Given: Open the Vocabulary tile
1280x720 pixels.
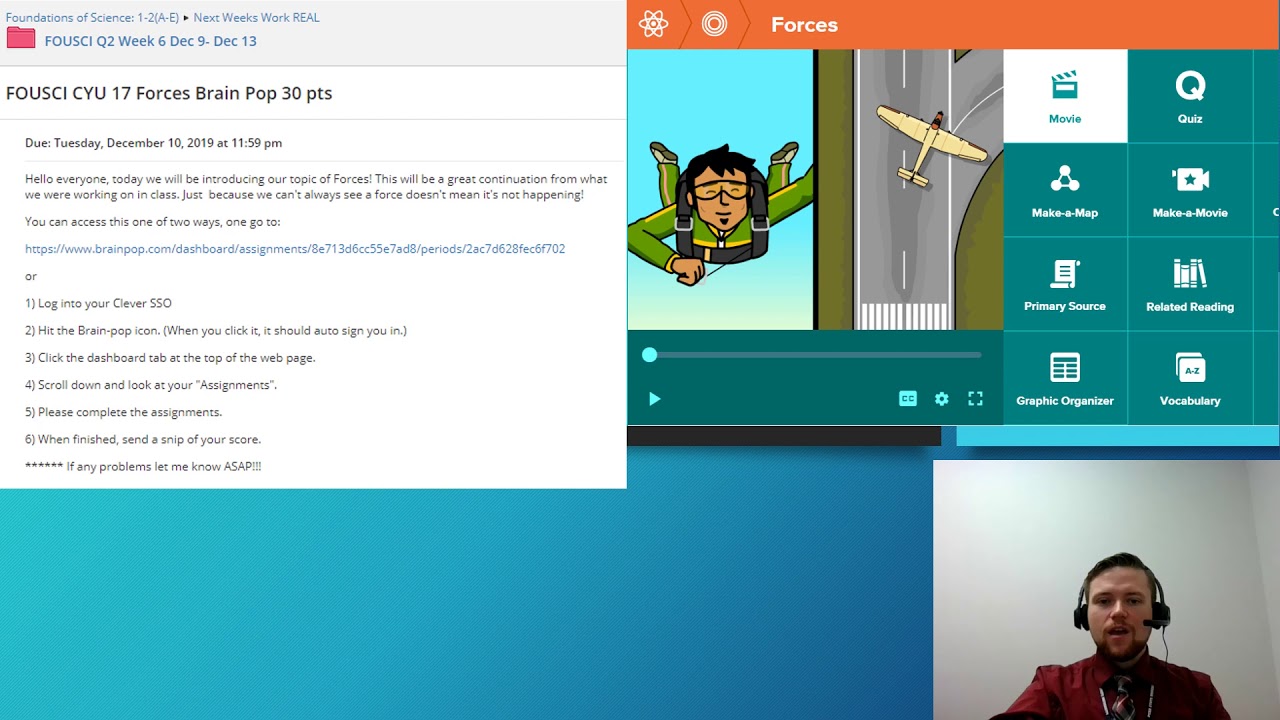Looking at the screenshot, I should (x=1190, y=378).
